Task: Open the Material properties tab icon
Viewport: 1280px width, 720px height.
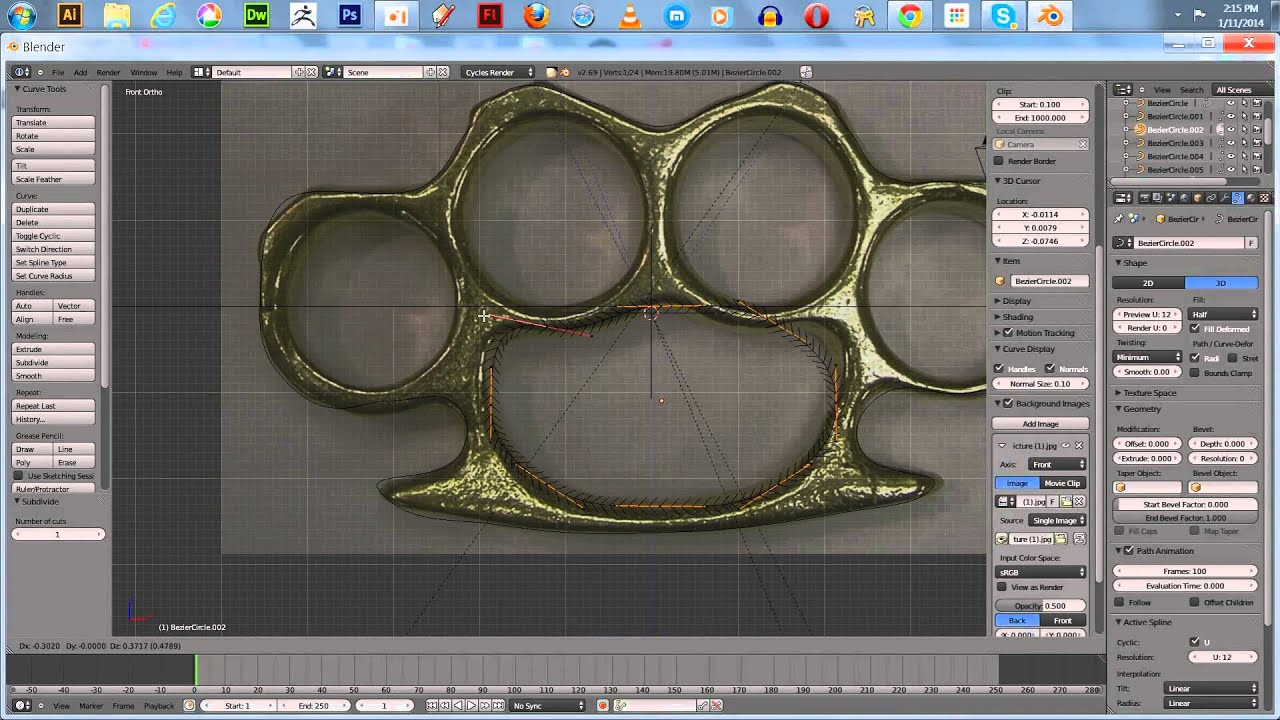Action: point(1251,197)
